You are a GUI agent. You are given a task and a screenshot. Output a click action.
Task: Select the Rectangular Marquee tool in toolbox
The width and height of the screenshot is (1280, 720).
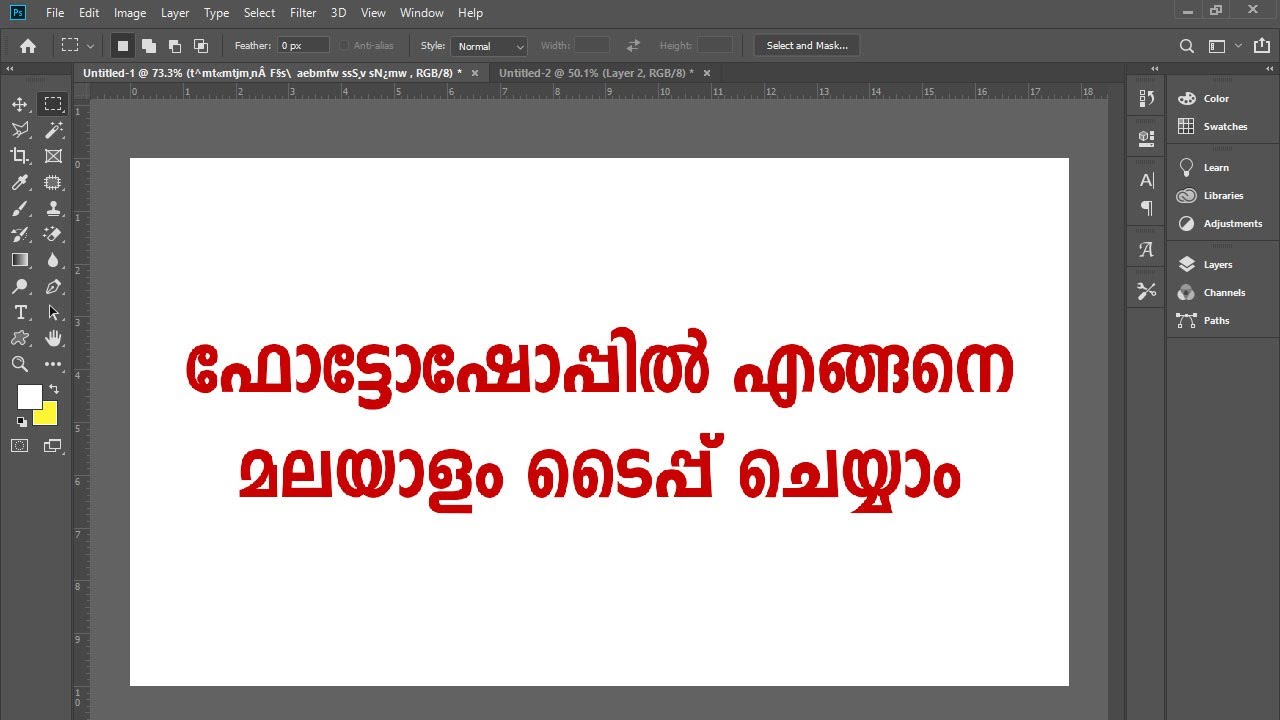(x=53, y=104)
